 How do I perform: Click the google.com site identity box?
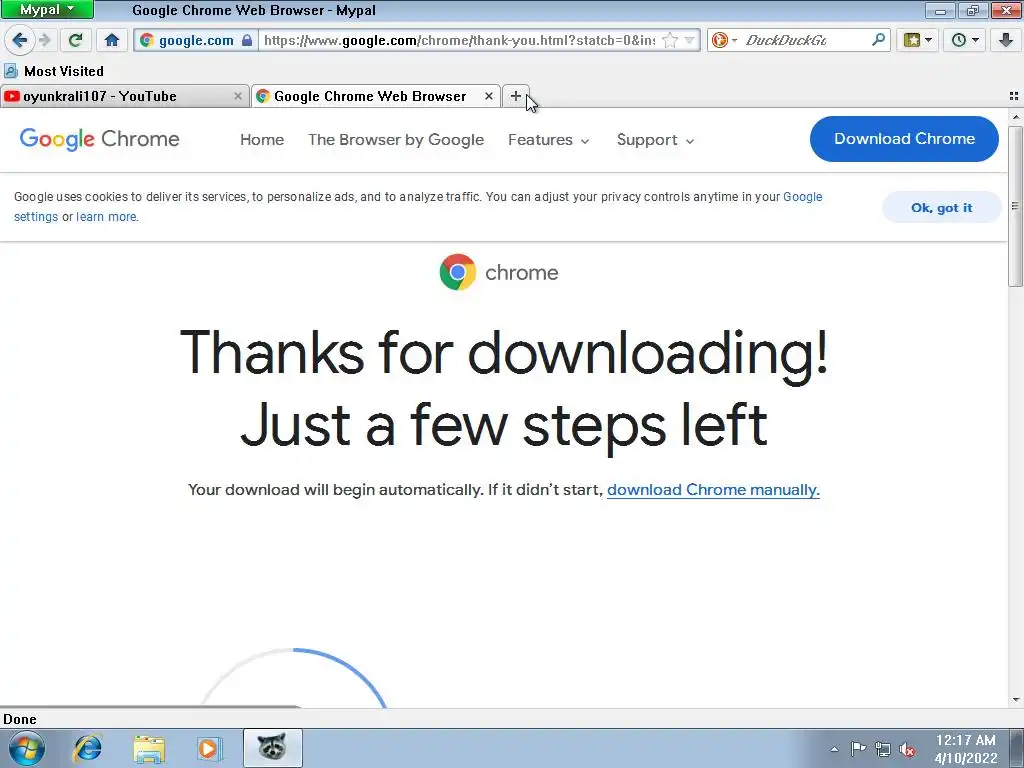[196, 40]
